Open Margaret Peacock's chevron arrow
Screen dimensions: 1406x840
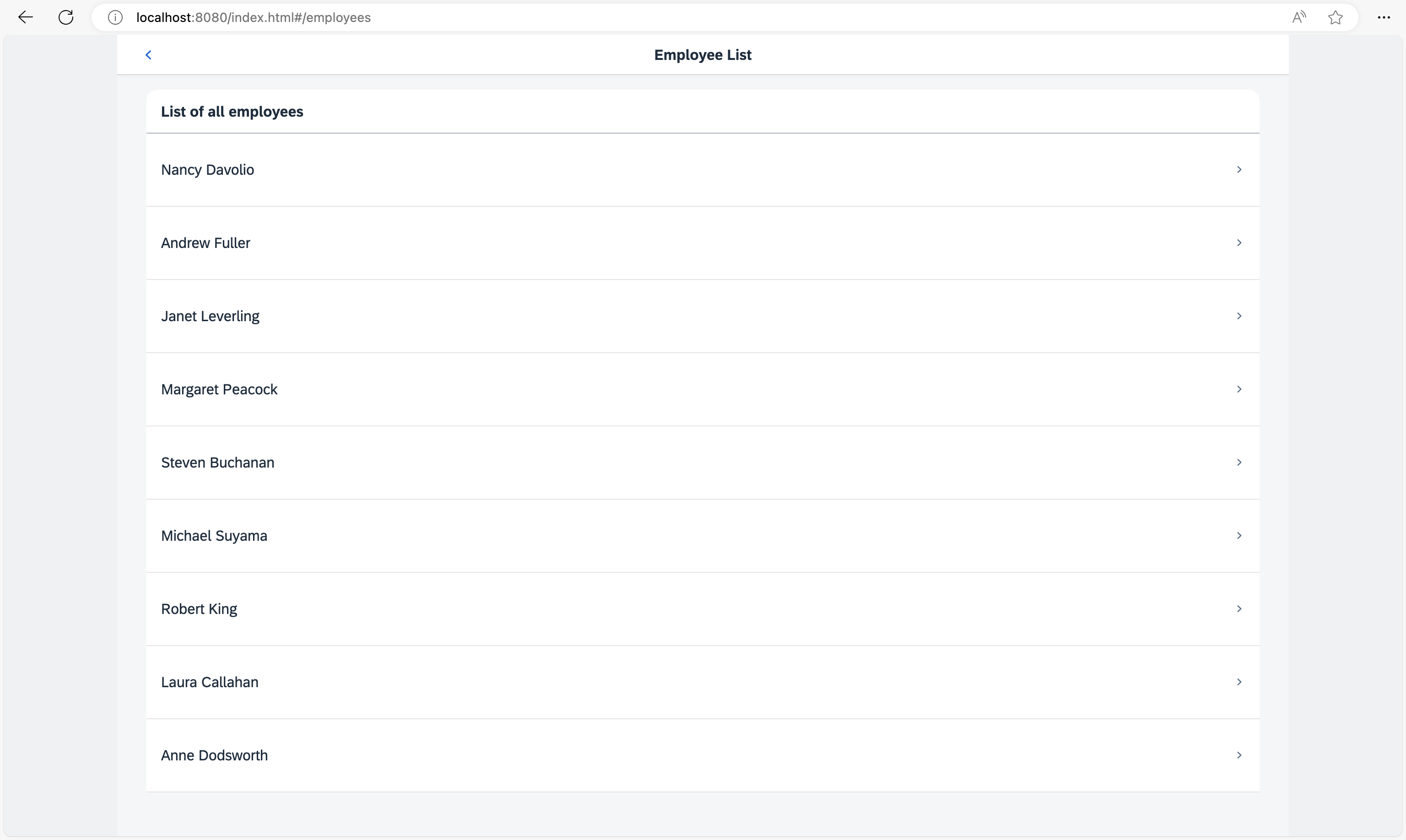coord(1239,389)
